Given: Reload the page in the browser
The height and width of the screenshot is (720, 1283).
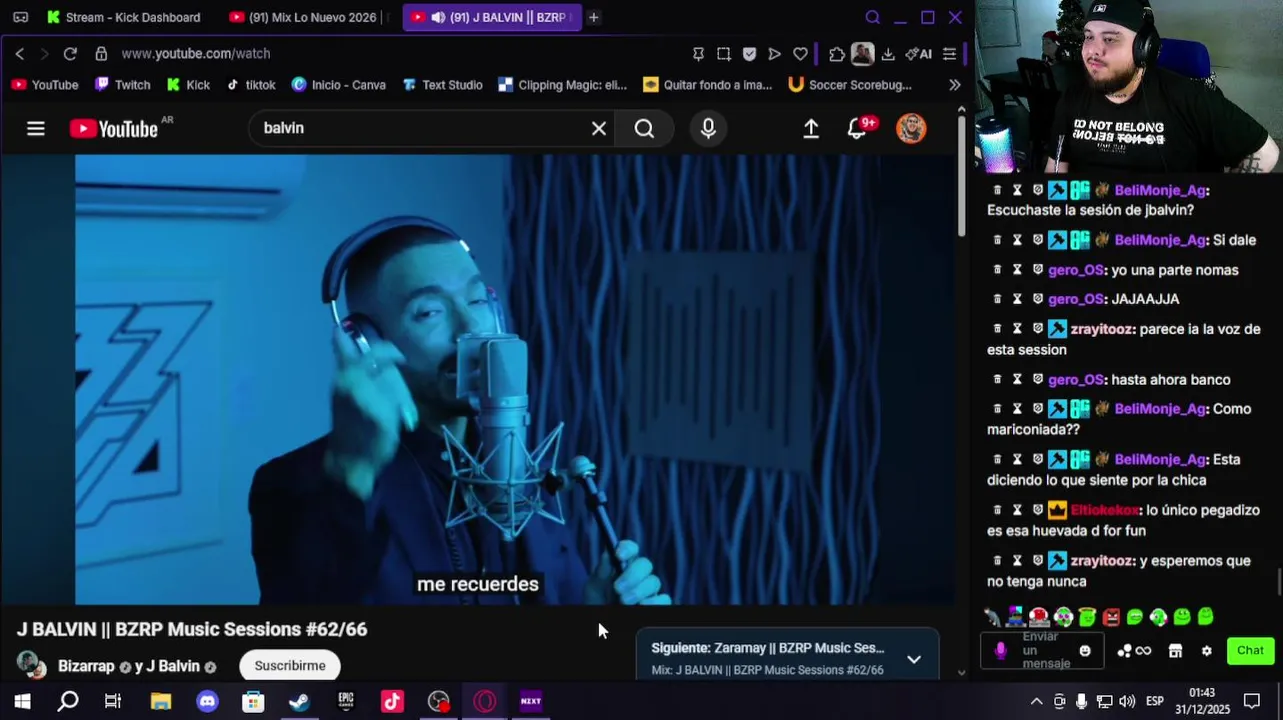Looking at the screenshot, I should (70, 53).
